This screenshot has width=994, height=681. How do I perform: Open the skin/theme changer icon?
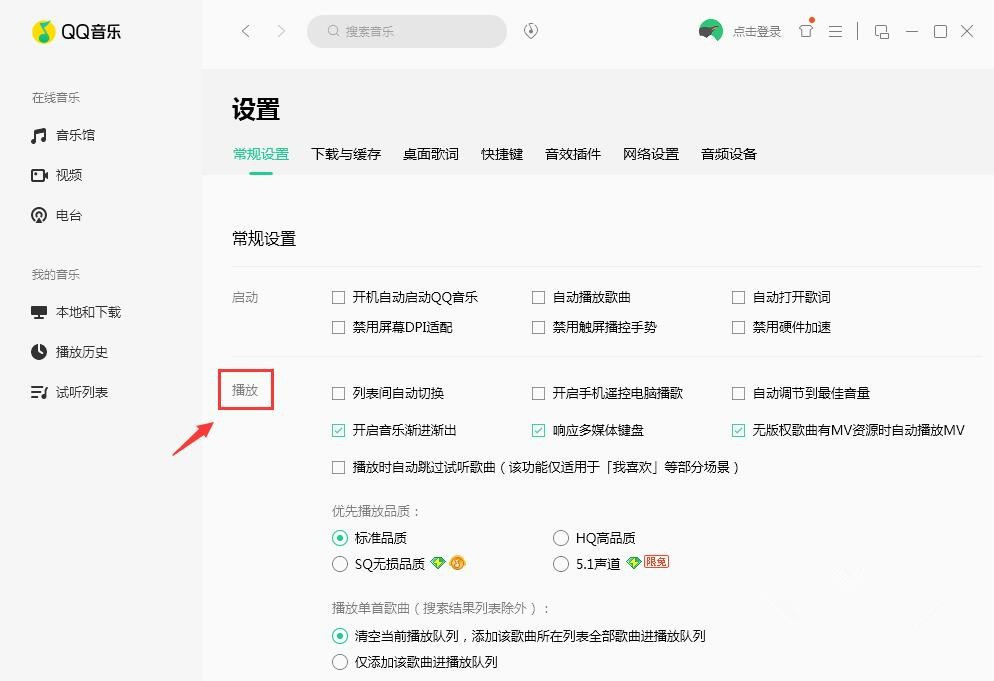tap(805, 31)
